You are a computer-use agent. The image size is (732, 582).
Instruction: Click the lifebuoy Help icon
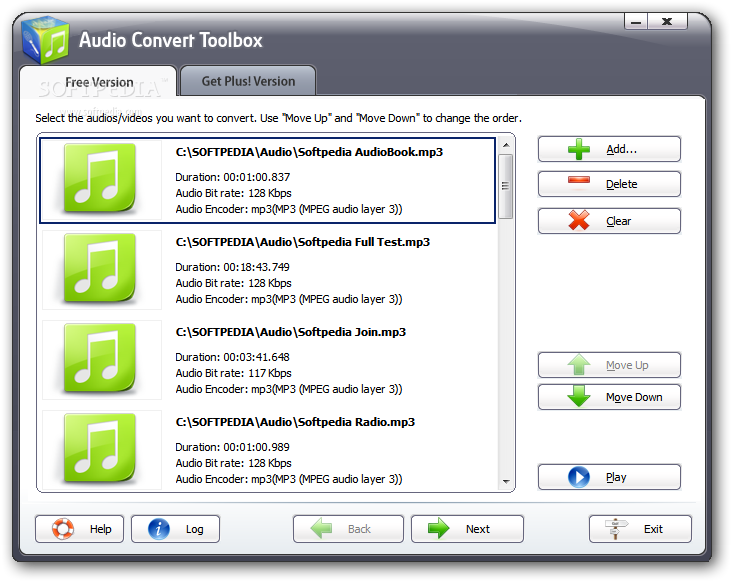(x=63, y=529)
